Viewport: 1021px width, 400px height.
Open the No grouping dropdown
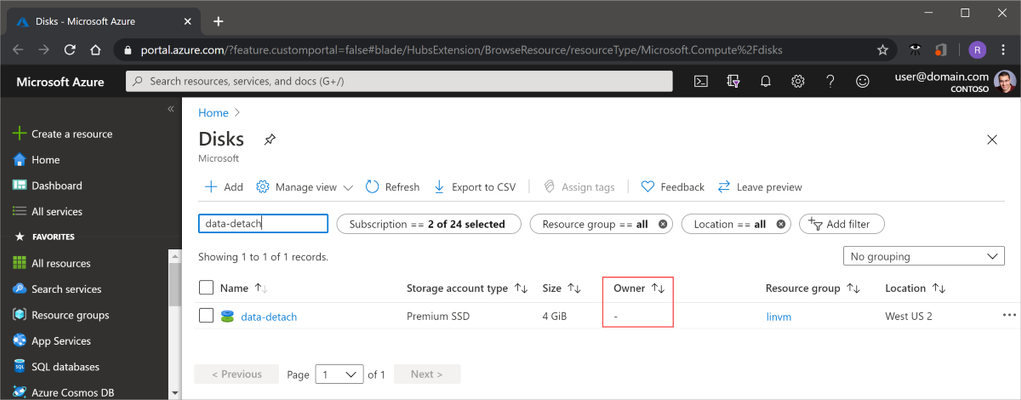point(923,257)
